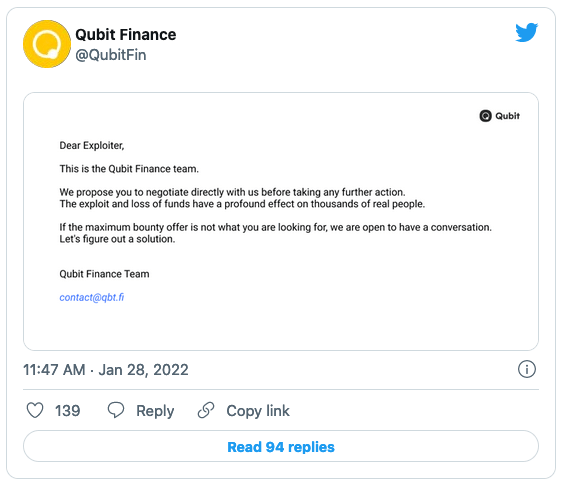Open the tweet timestamp 11:47 AM

point(54,370)
